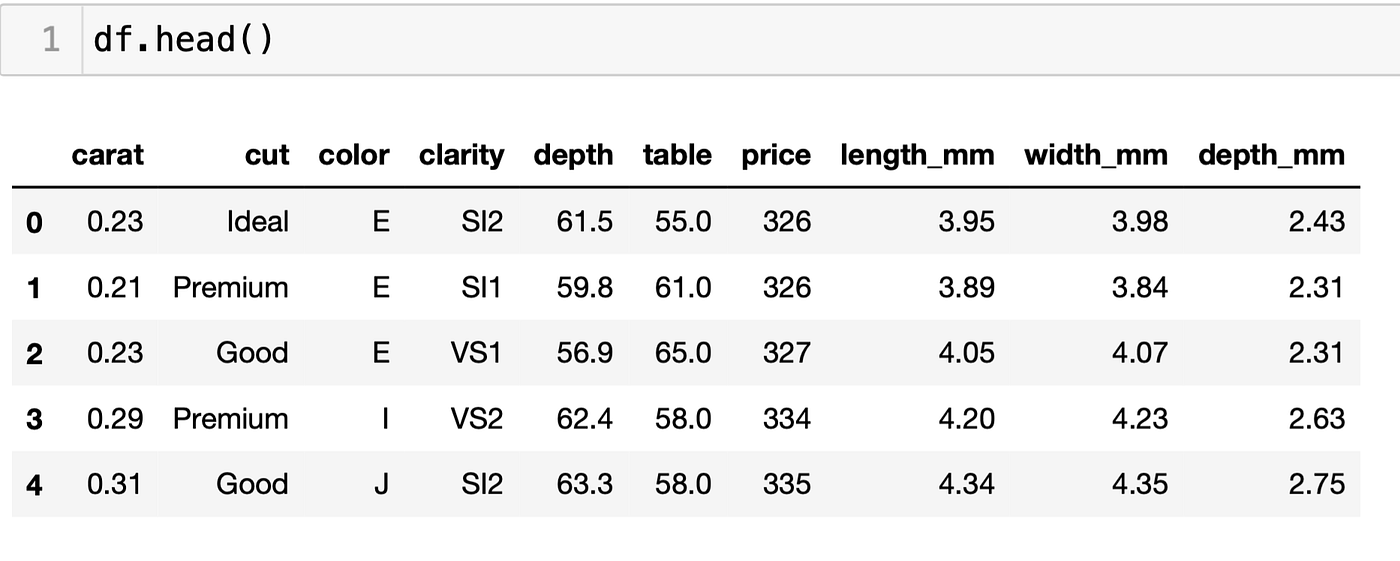Click the Ideal cut cell

tap(258, 221)
